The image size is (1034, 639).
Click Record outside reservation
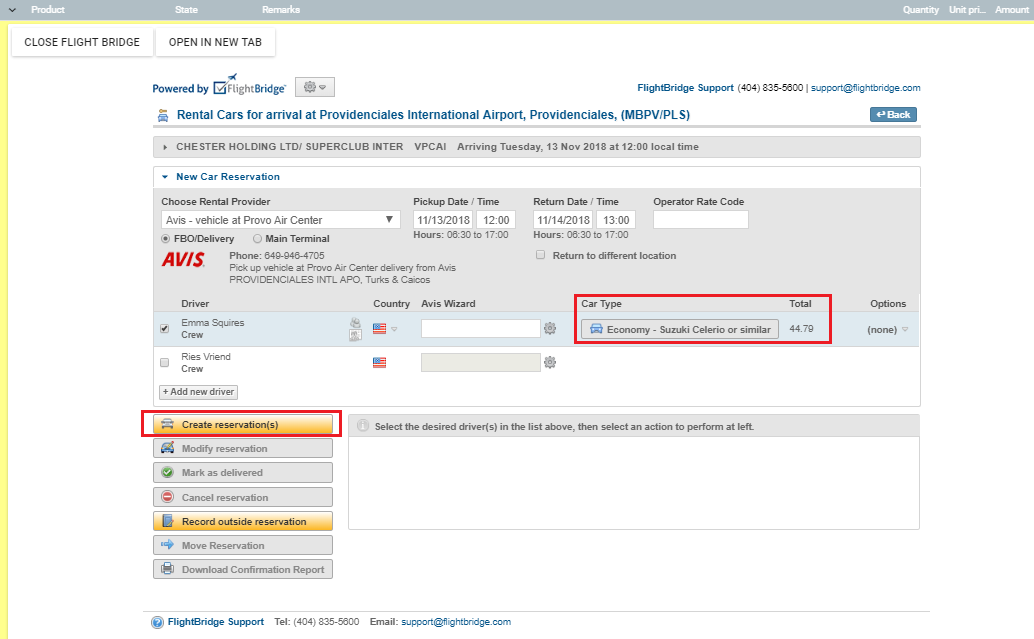coord(243,522)
